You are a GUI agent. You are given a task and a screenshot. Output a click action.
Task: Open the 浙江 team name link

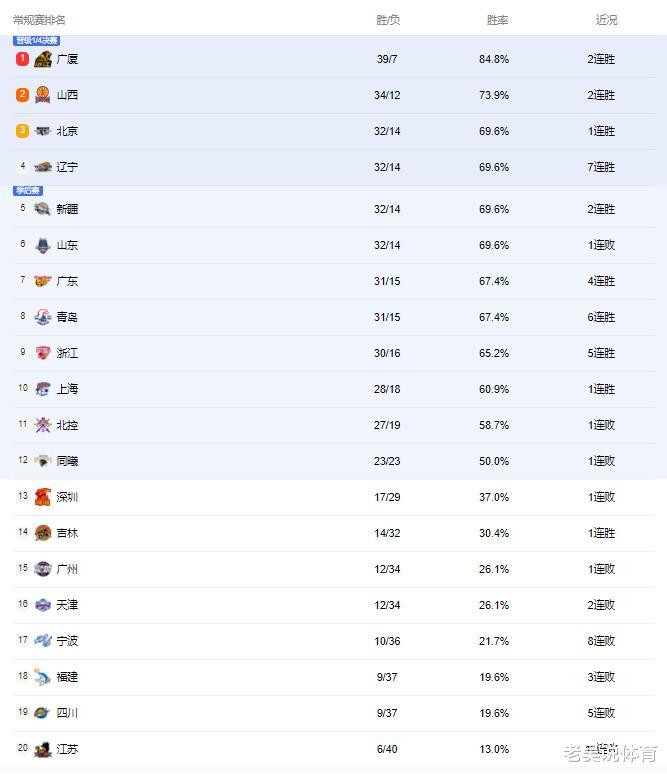[x=67, y=353]
